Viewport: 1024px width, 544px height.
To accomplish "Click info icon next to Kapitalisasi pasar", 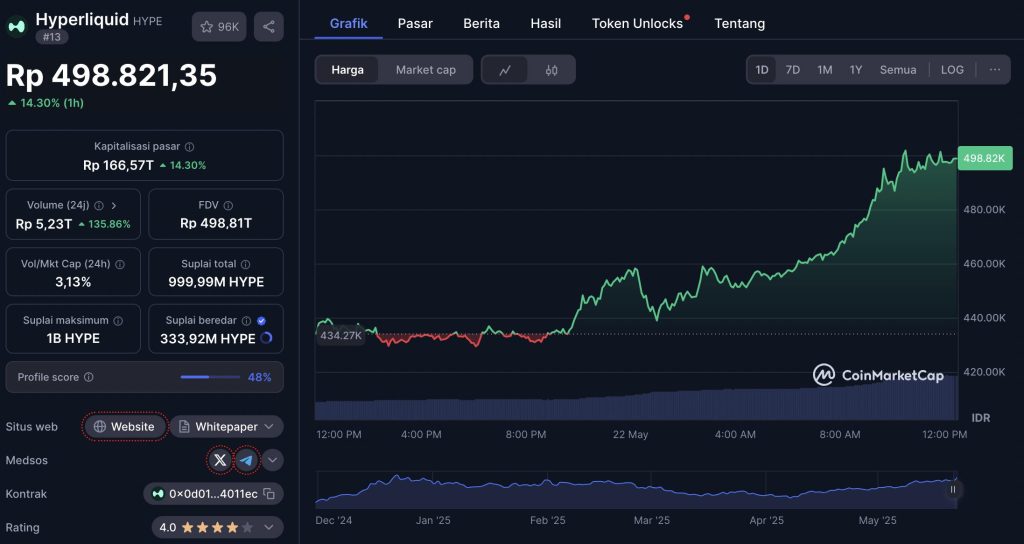I will coord(189,147).
